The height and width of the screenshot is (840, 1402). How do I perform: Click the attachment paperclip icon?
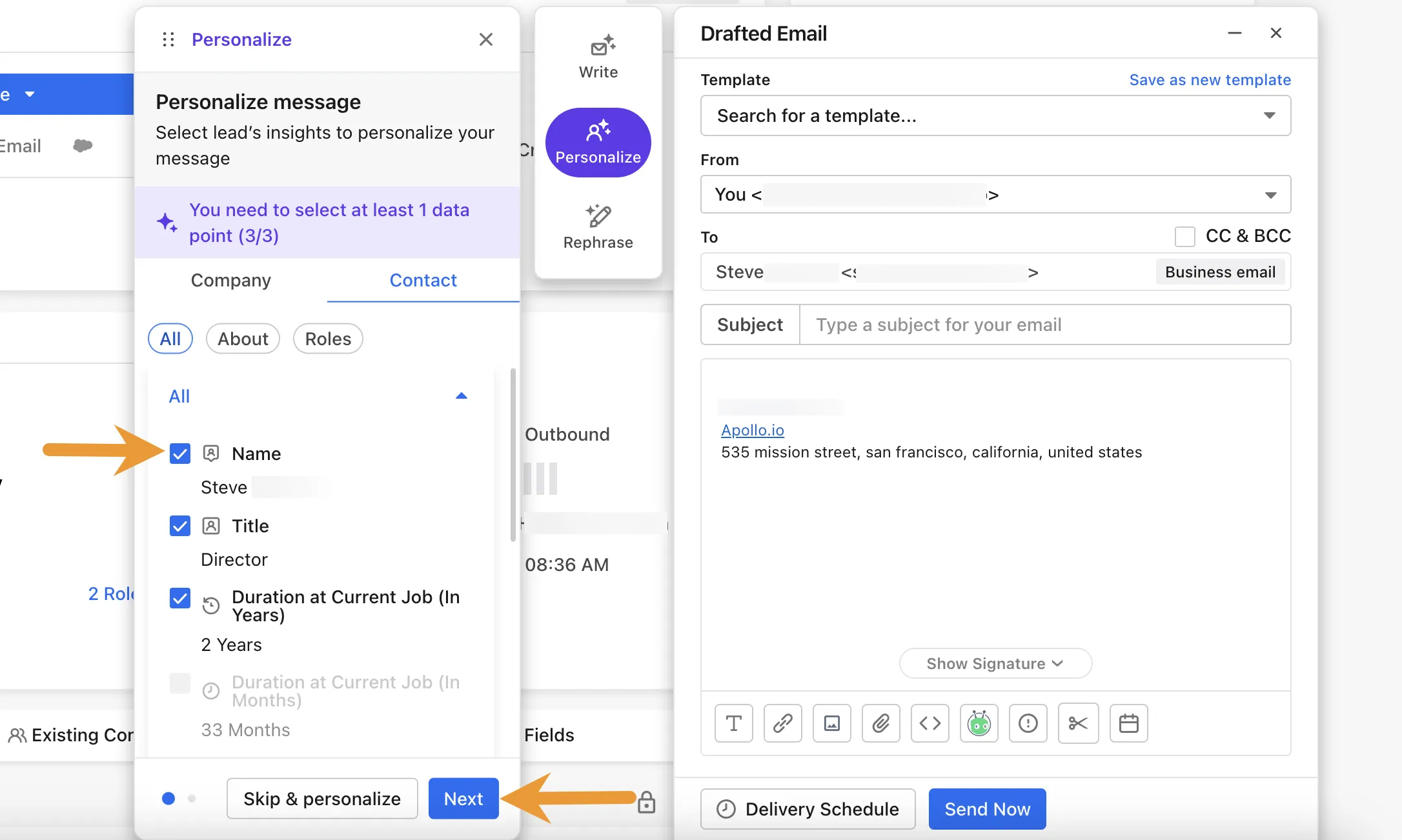click(880, 723)
